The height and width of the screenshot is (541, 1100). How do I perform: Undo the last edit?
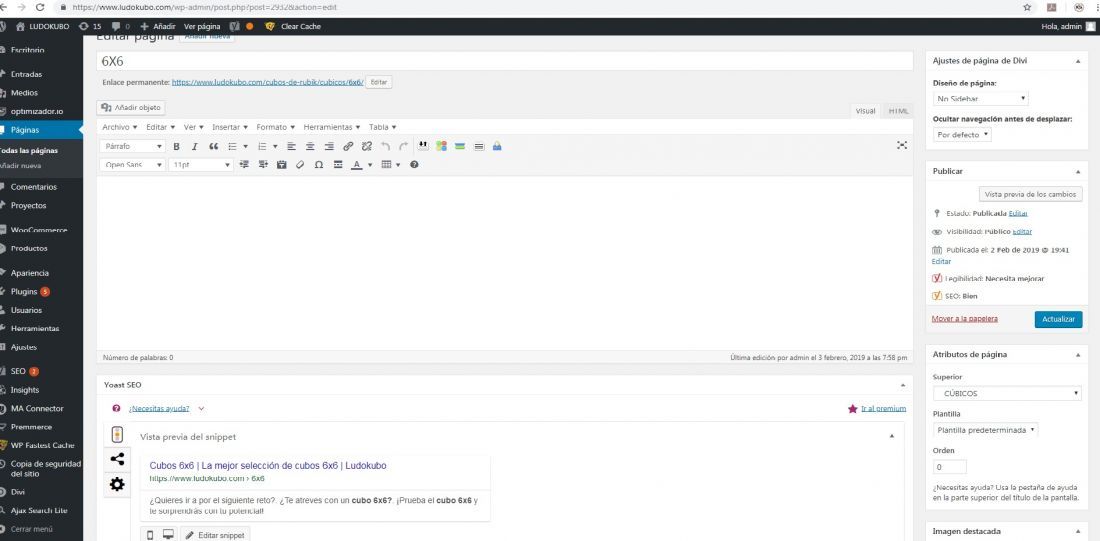pos(385,147)
